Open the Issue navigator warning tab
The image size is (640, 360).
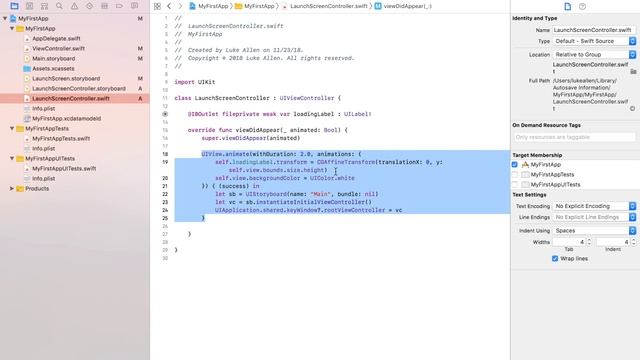pyautogui.click(x=74, y=6)
